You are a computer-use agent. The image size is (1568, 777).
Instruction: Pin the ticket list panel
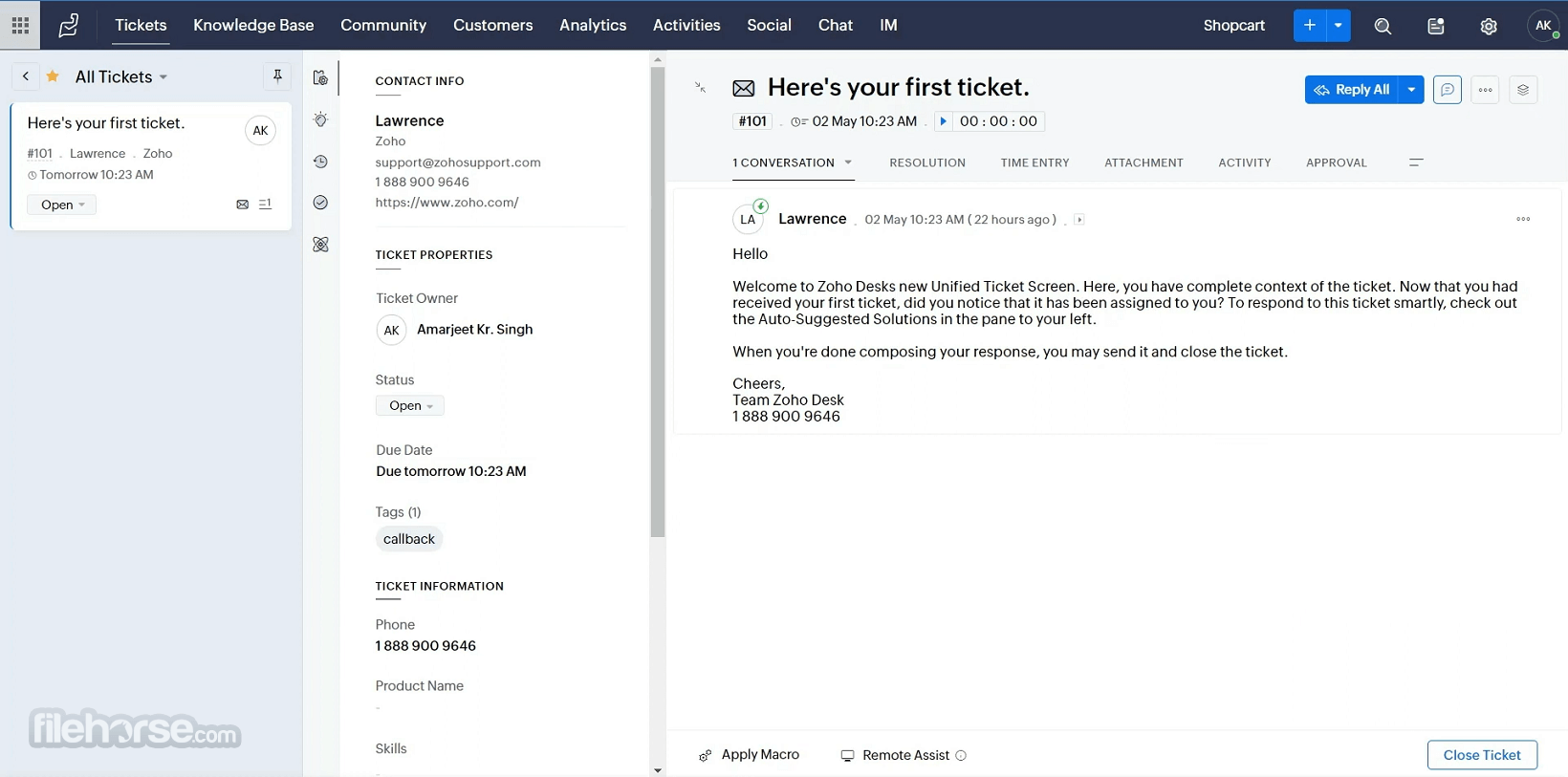277,76
